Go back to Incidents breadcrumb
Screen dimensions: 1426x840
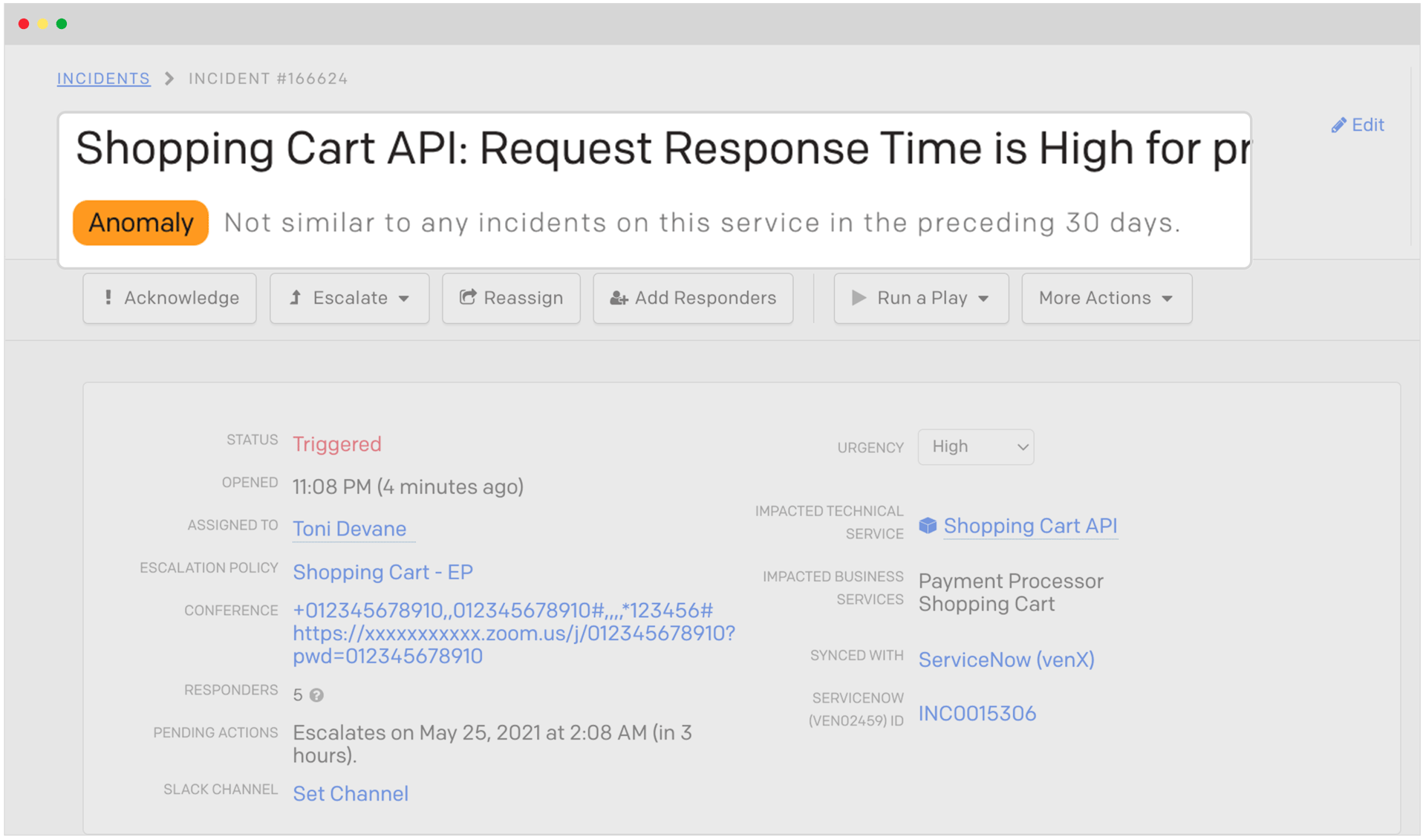coord(103,79)
